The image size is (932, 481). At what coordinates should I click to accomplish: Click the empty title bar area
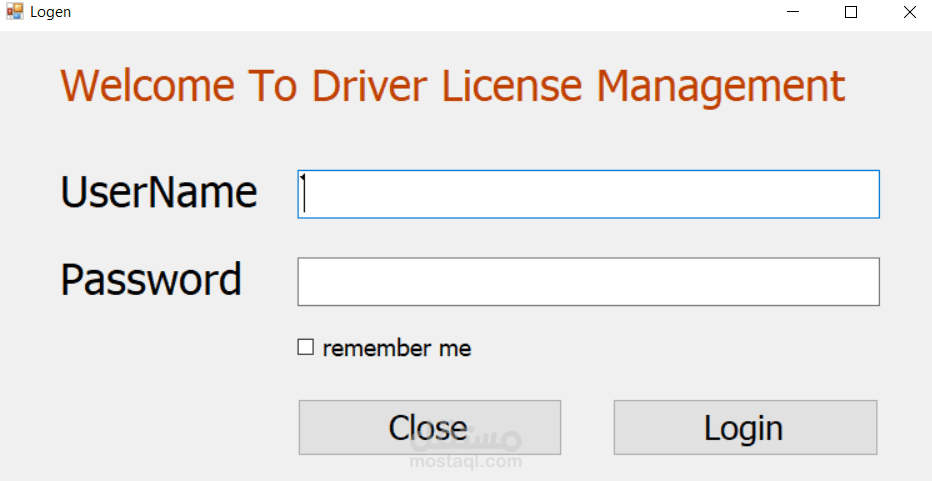click(x=400, y=12)
